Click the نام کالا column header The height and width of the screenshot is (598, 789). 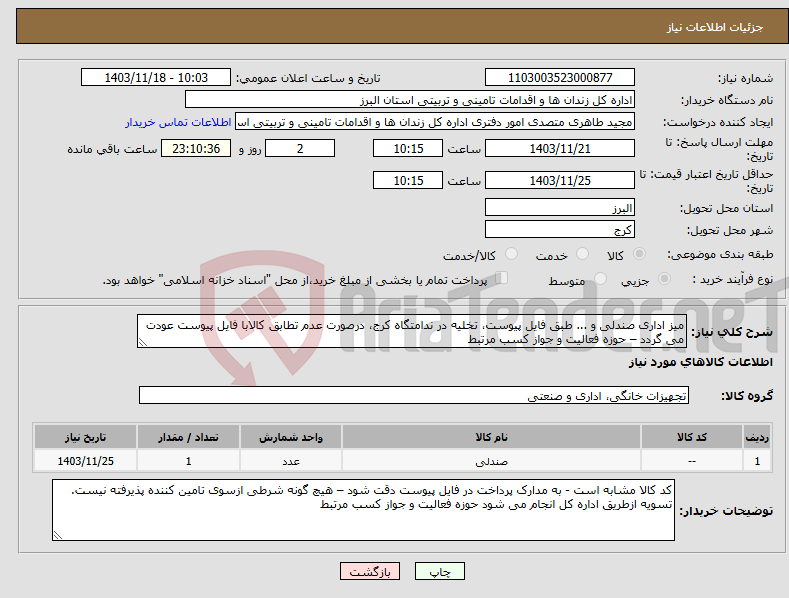[x=491, y=437]
